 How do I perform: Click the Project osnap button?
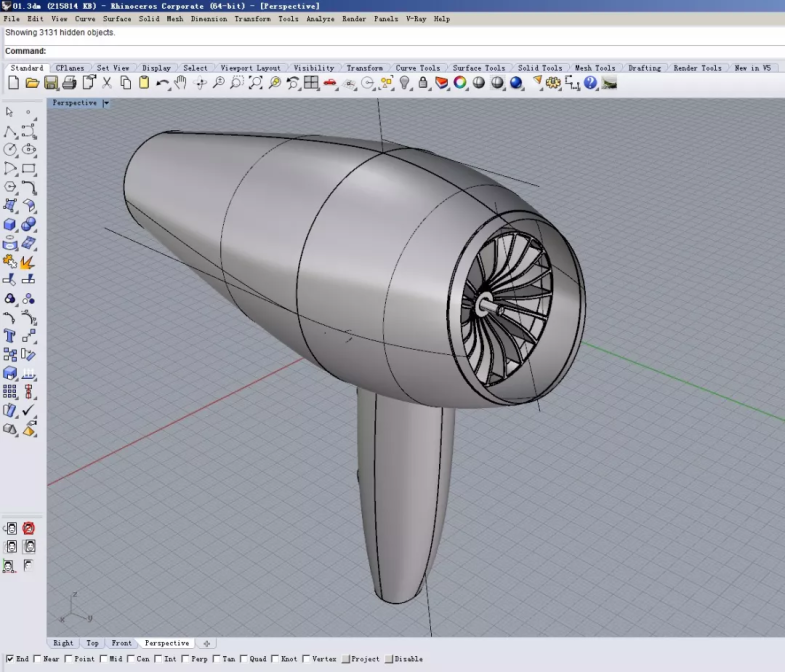coord(360,659)
